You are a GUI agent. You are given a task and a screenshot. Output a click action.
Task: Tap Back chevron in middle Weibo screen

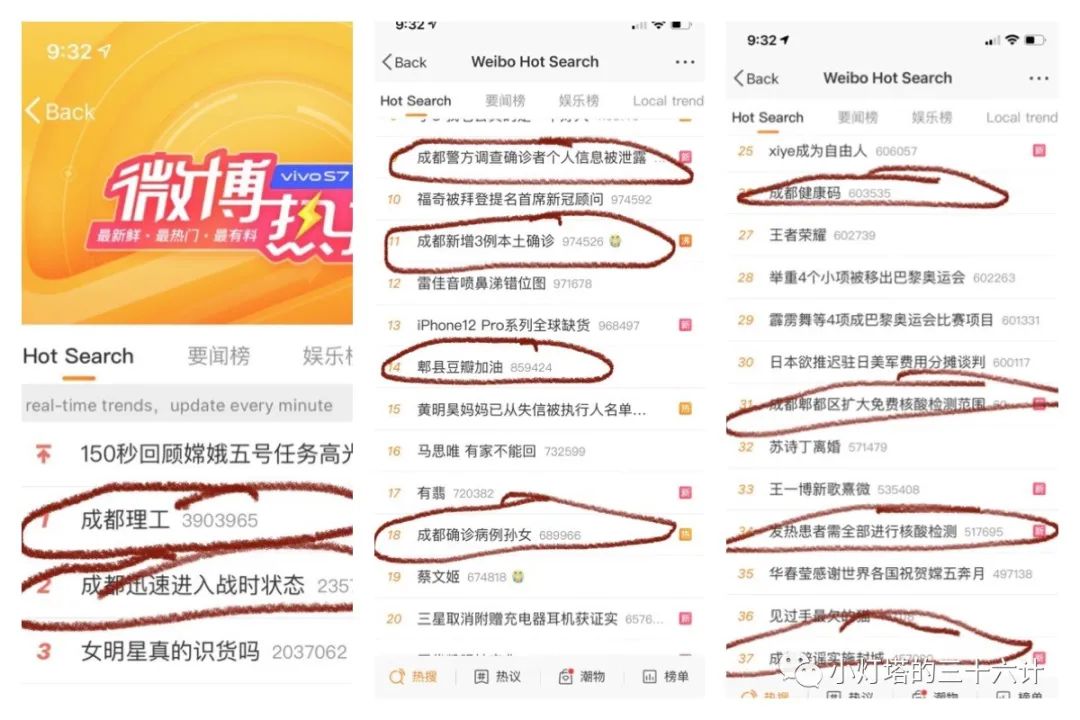(387, 62)
